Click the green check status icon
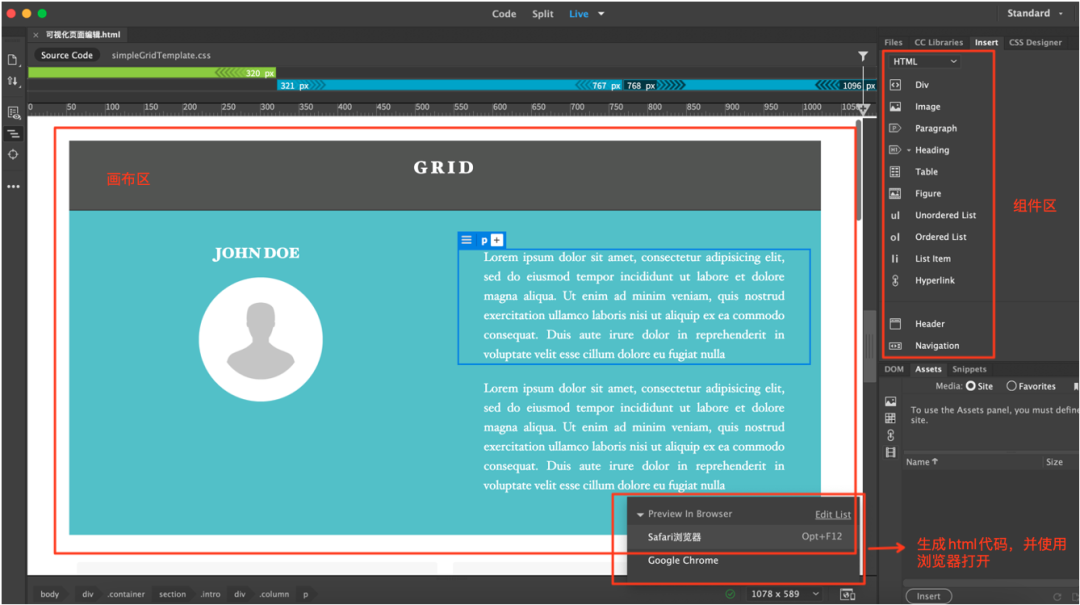Screen dimensions: 1080x605 [x=730, y=594]
